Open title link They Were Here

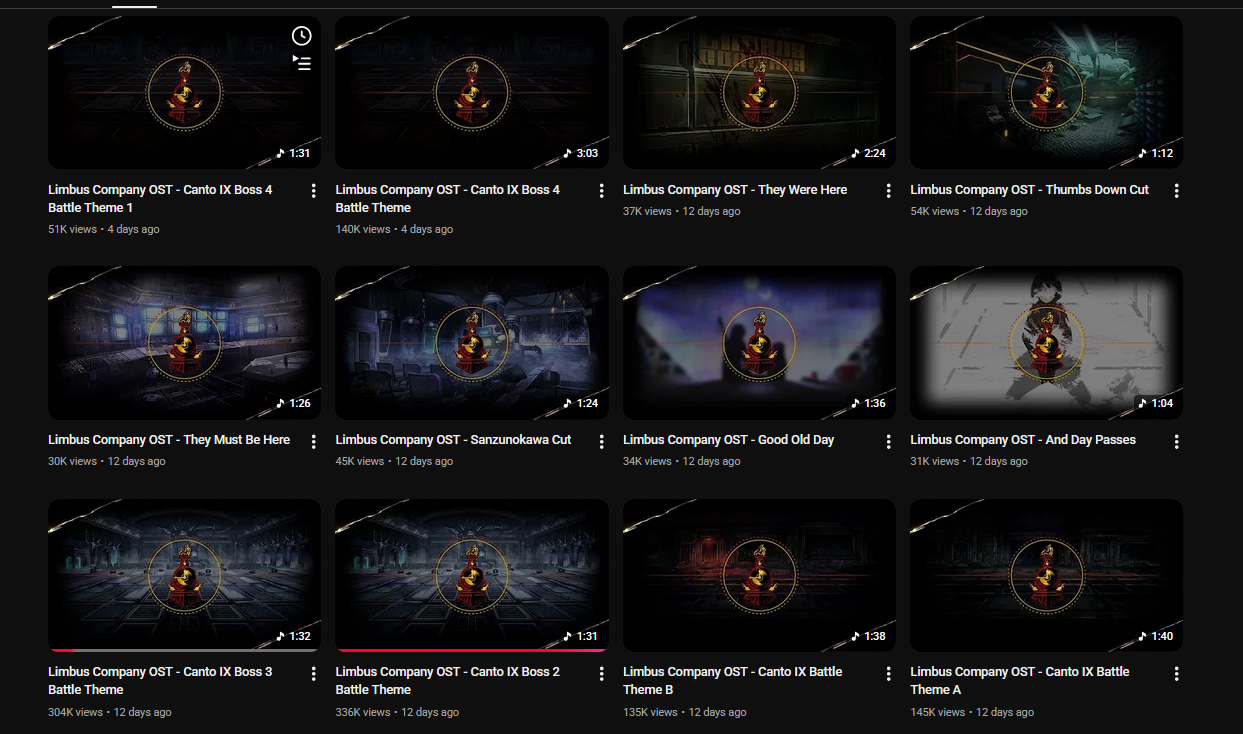735,189
